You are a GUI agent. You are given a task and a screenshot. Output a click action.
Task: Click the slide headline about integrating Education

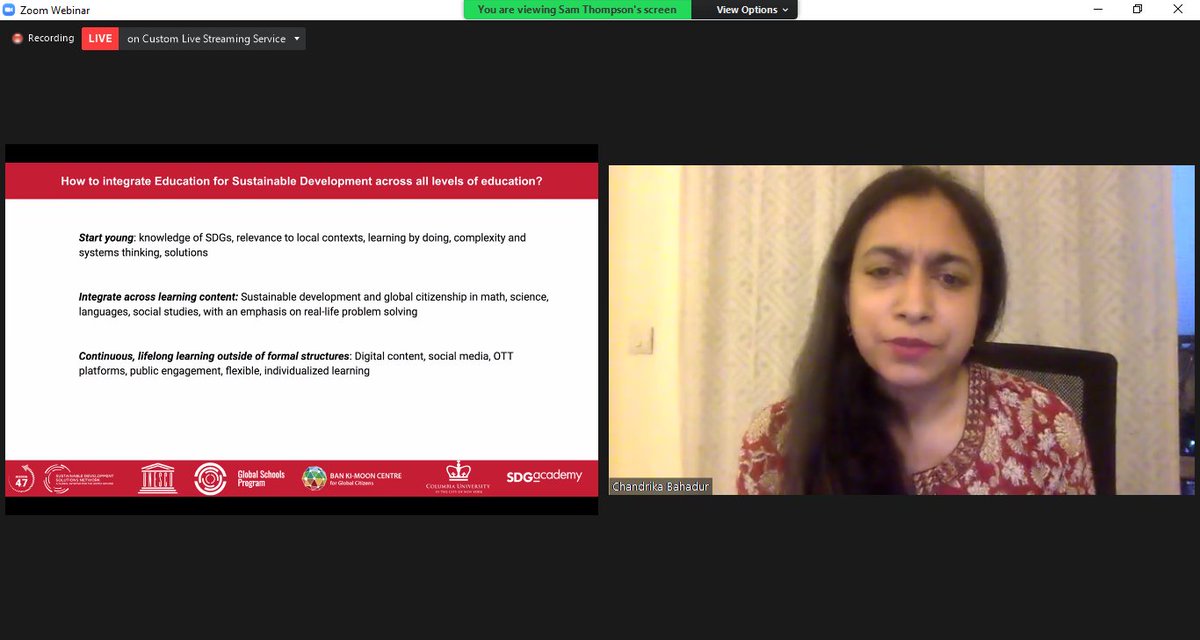(x=302, y=181)
